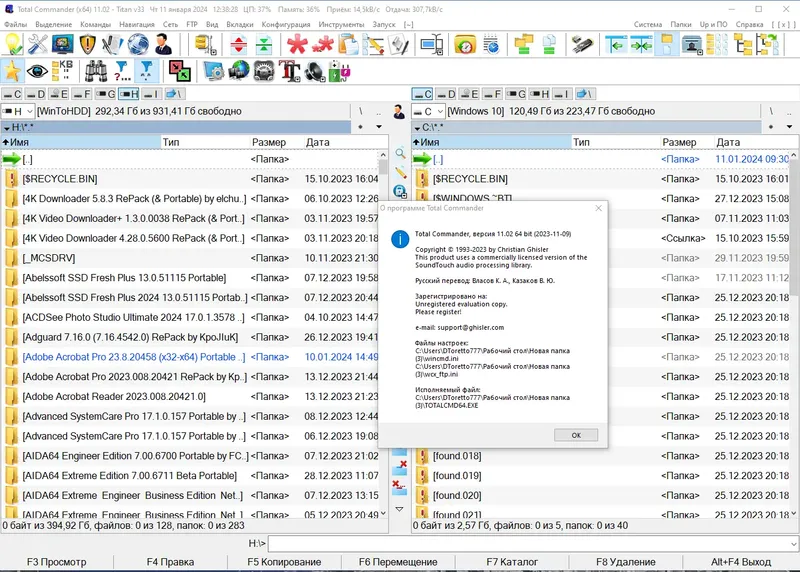Toggle the eye show hidden files icon
The height and width of the screenshot is (572, 800).
click(37, 71)
